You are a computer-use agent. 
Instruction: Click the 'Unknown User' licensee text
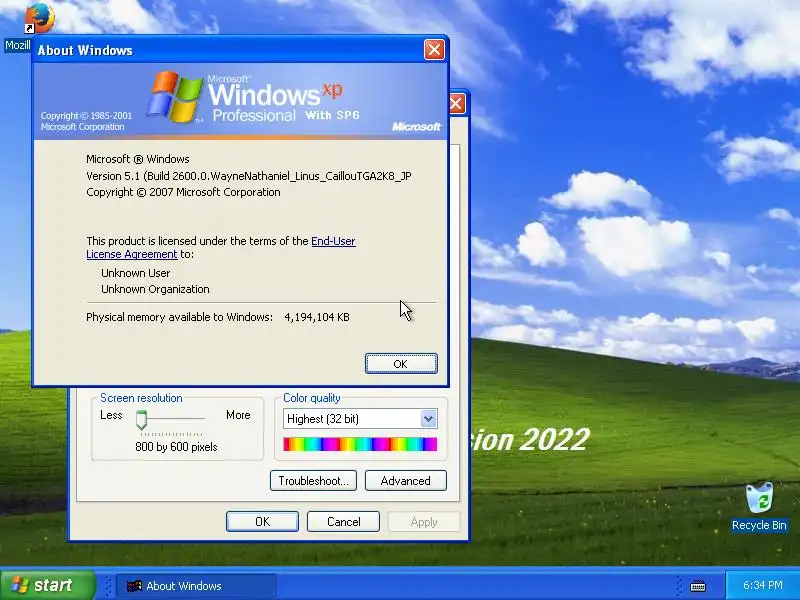[136, 273]
